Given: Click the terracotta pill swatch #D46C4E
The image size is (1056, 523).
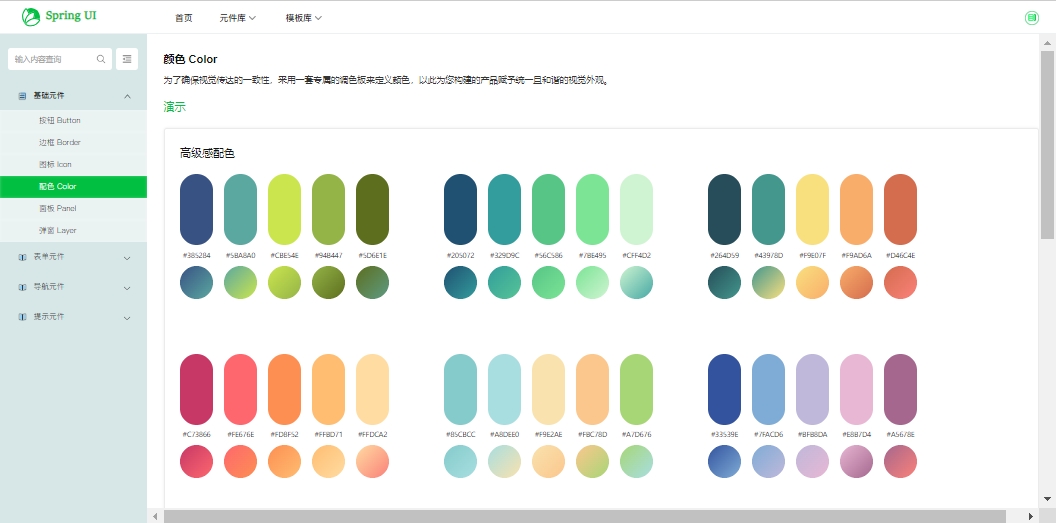Looking at the screenshot, I should [x=900, y=209].
